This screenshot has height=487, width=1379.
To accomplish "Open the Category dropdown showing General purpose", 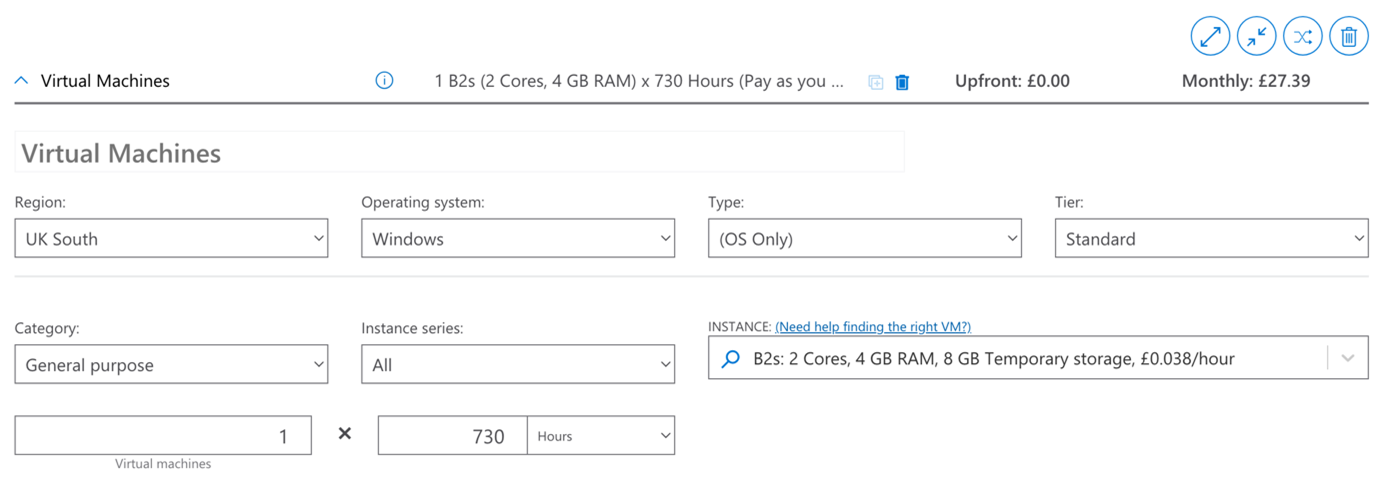I will (171, 365).
